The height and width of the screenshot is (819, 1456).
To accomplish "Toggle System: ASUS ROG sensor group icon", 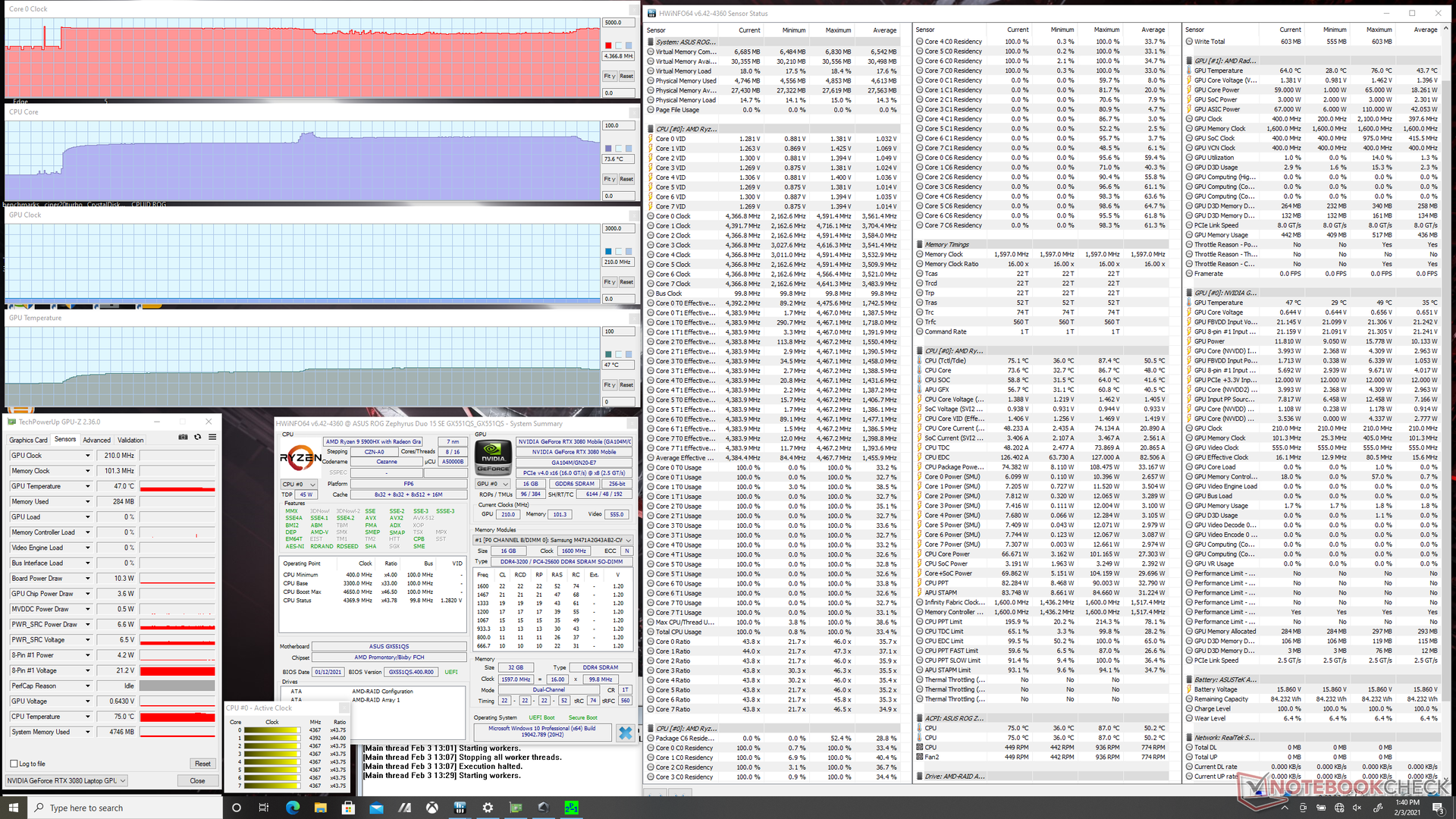I will pos(651,42).
